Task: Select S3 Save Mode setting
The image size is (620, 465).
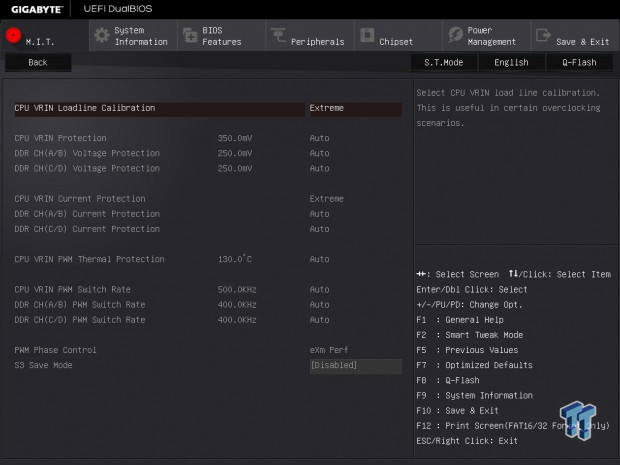Action: [43, 365]
